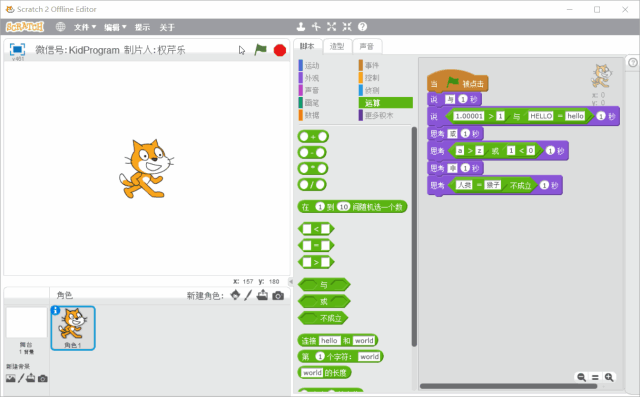Open the sprite info blue i button
The image size is (640, 397).
[x=56, y=311]
